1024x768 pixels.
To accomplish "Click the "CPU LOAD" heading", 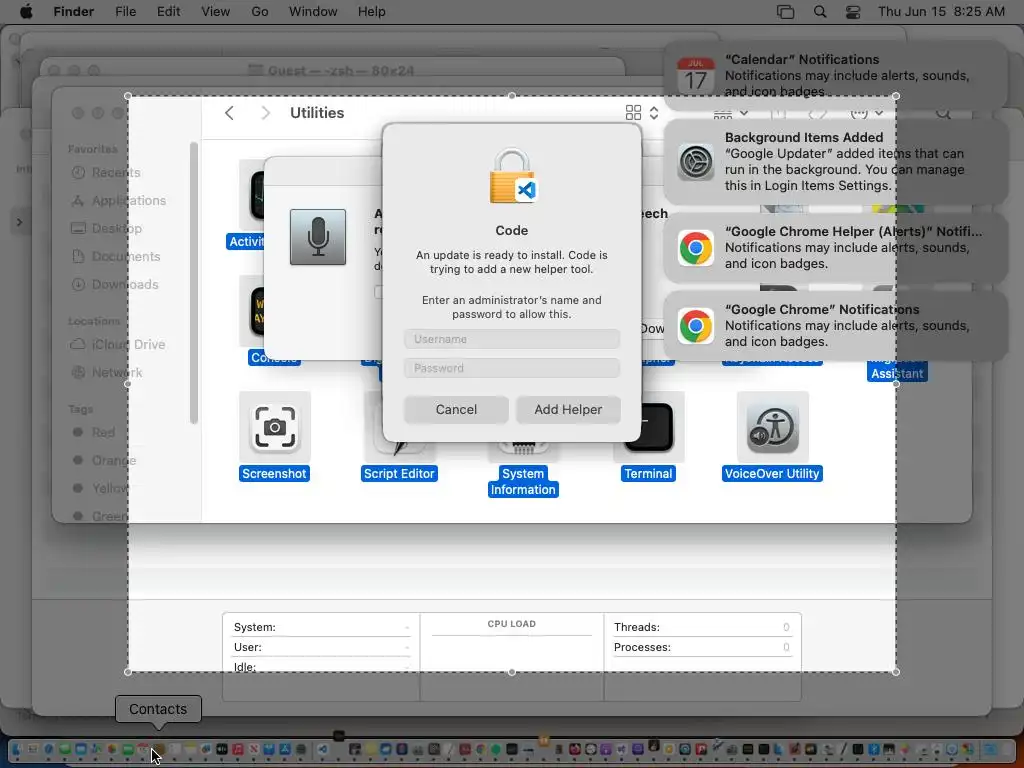I will pos(511,624).
